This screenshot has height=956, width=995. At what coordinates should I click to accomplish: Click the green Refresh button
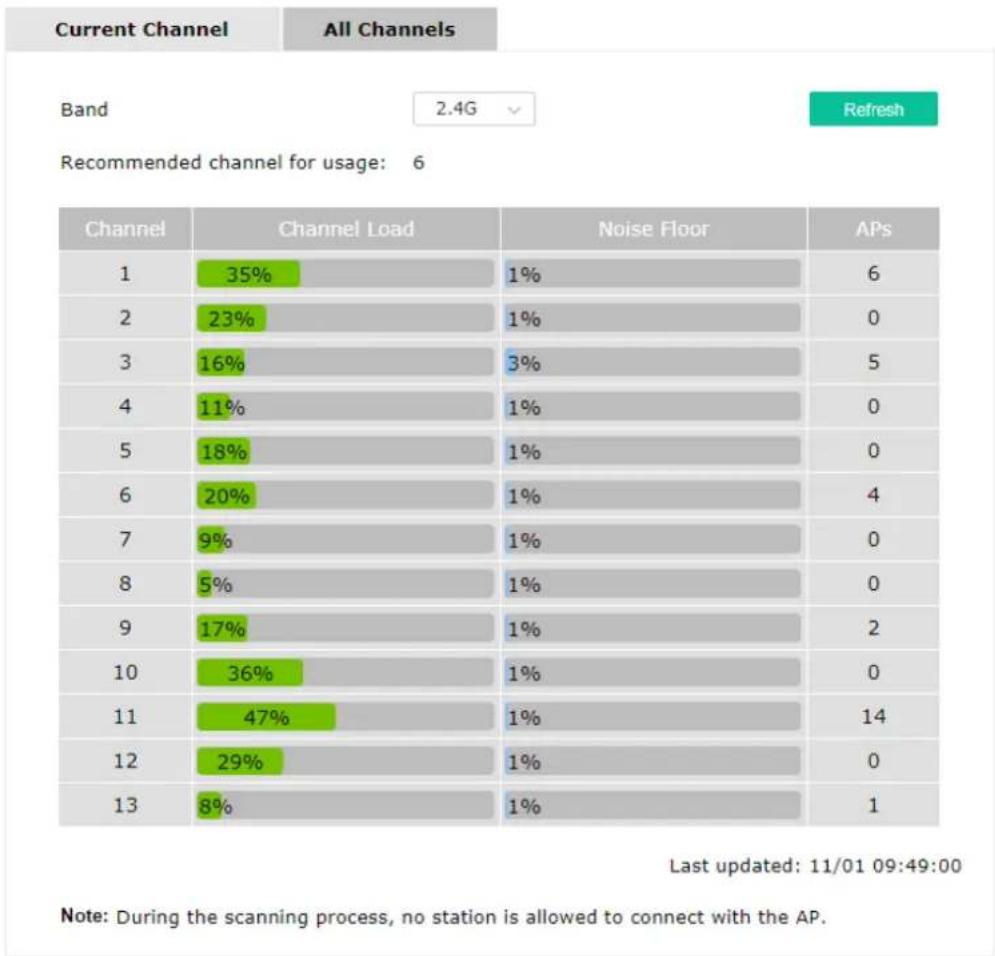(x=873, y=109)
